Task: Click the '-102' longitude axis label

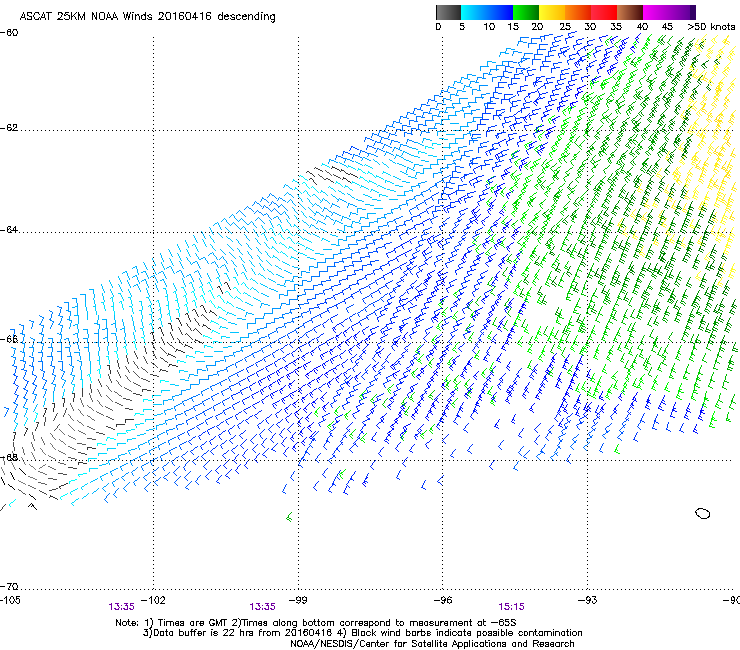Action: tap(153, 600)
